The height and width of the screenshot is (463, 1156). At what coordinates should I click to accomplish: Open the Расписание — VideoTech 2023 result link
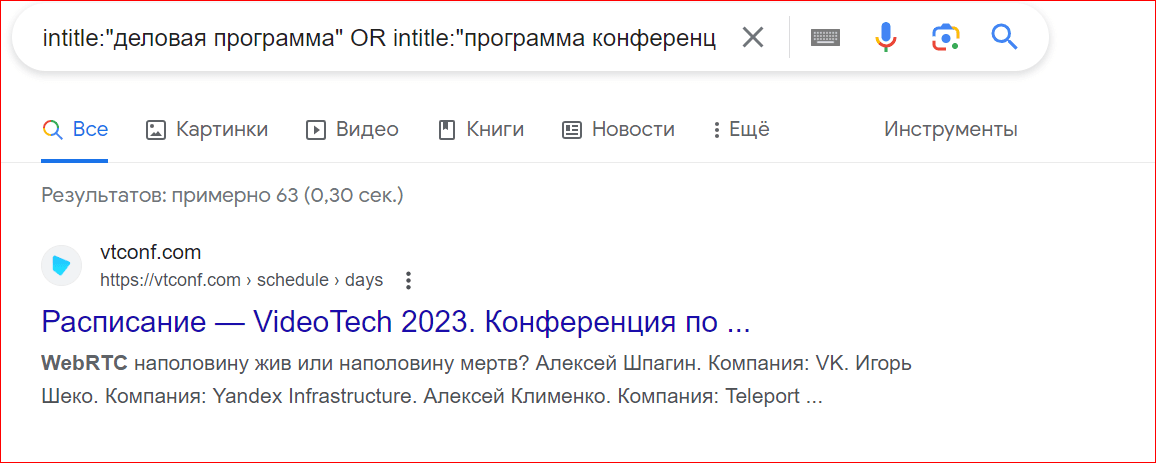click(396, 323)
